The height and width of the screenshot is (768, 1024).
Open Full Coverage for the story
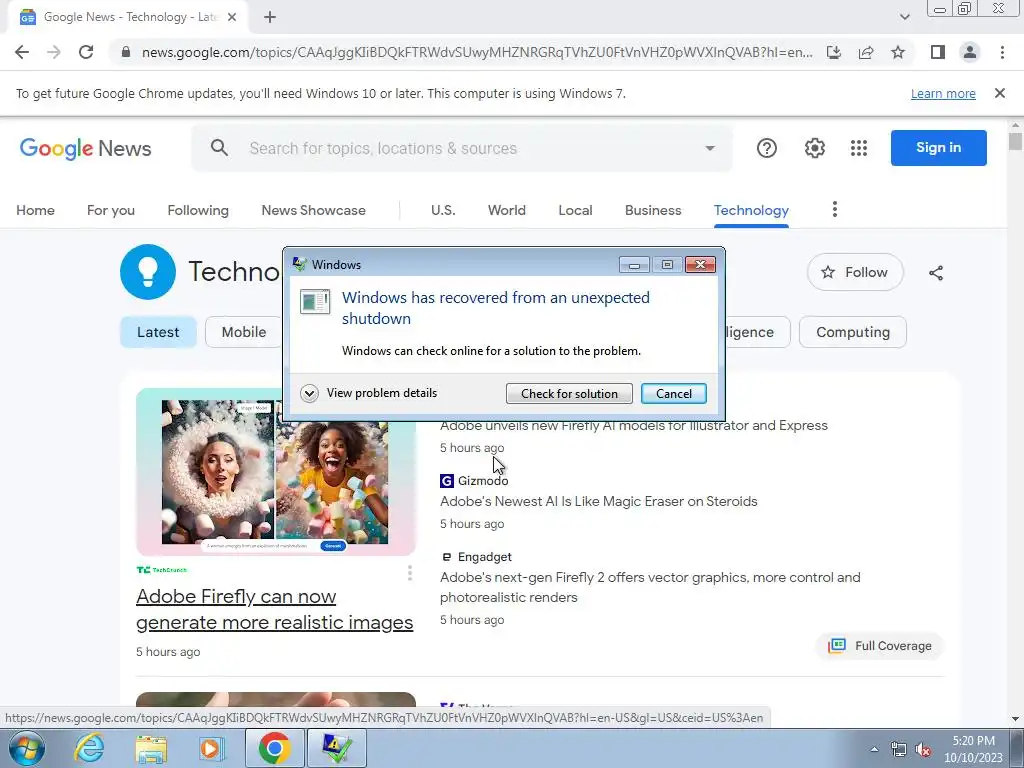tap(880, 646)
